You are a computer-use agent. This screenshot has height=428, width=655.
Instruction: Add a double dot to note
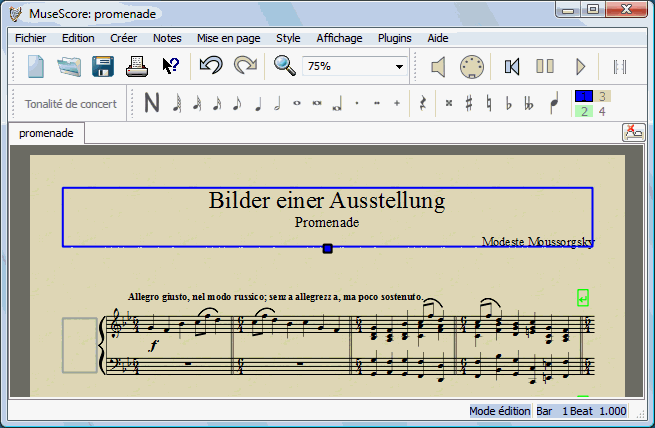pos(377,103)
